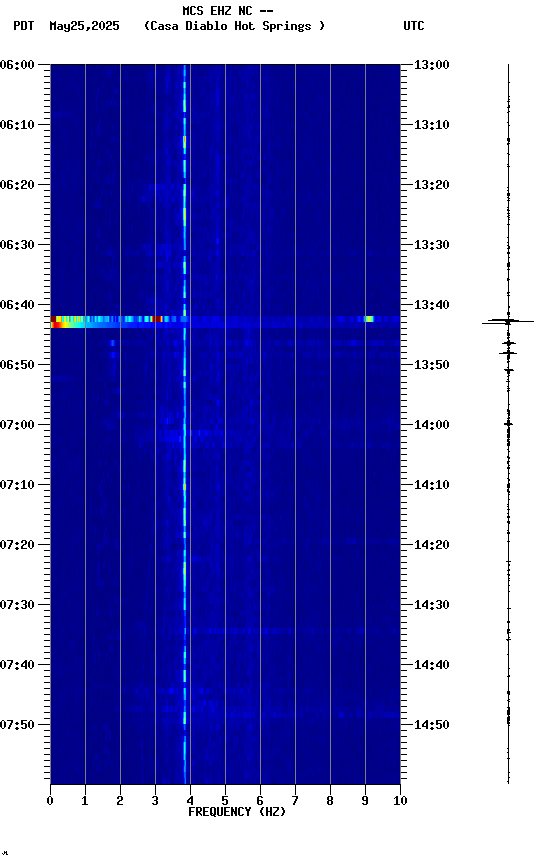Click the 07:20 PDT time label
Viewport: 552px width, 864px height.
click(x=17, y=545)
